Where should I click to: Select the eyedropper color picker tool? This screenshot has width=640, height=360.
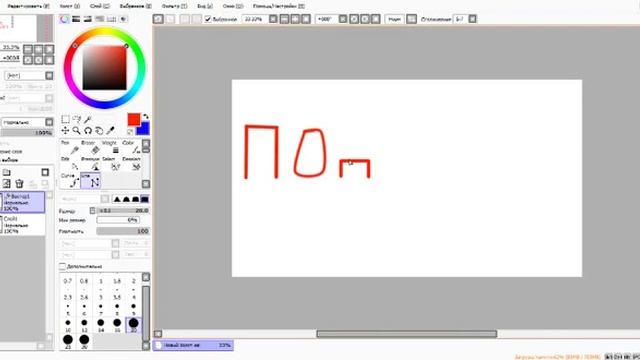(x=110, y=131)
